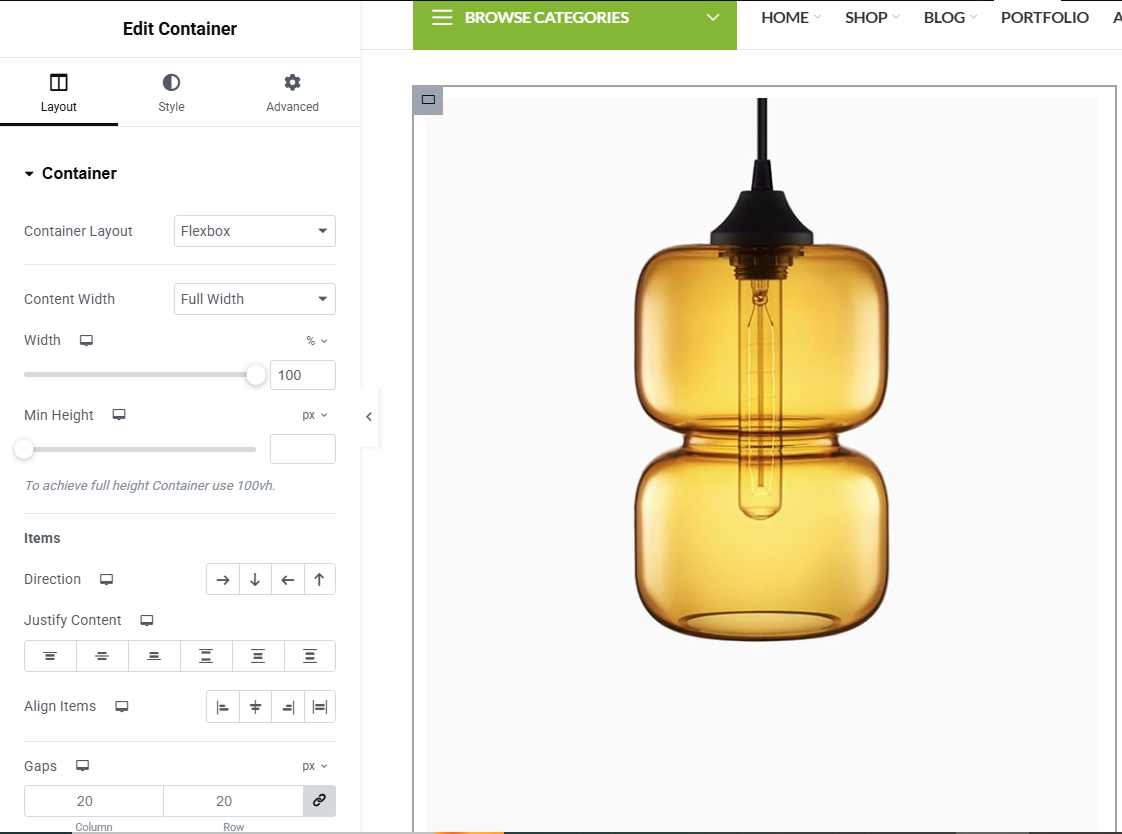Set align items to start
The height and width of the screenshot is (834, 1122).
[223, 707]
